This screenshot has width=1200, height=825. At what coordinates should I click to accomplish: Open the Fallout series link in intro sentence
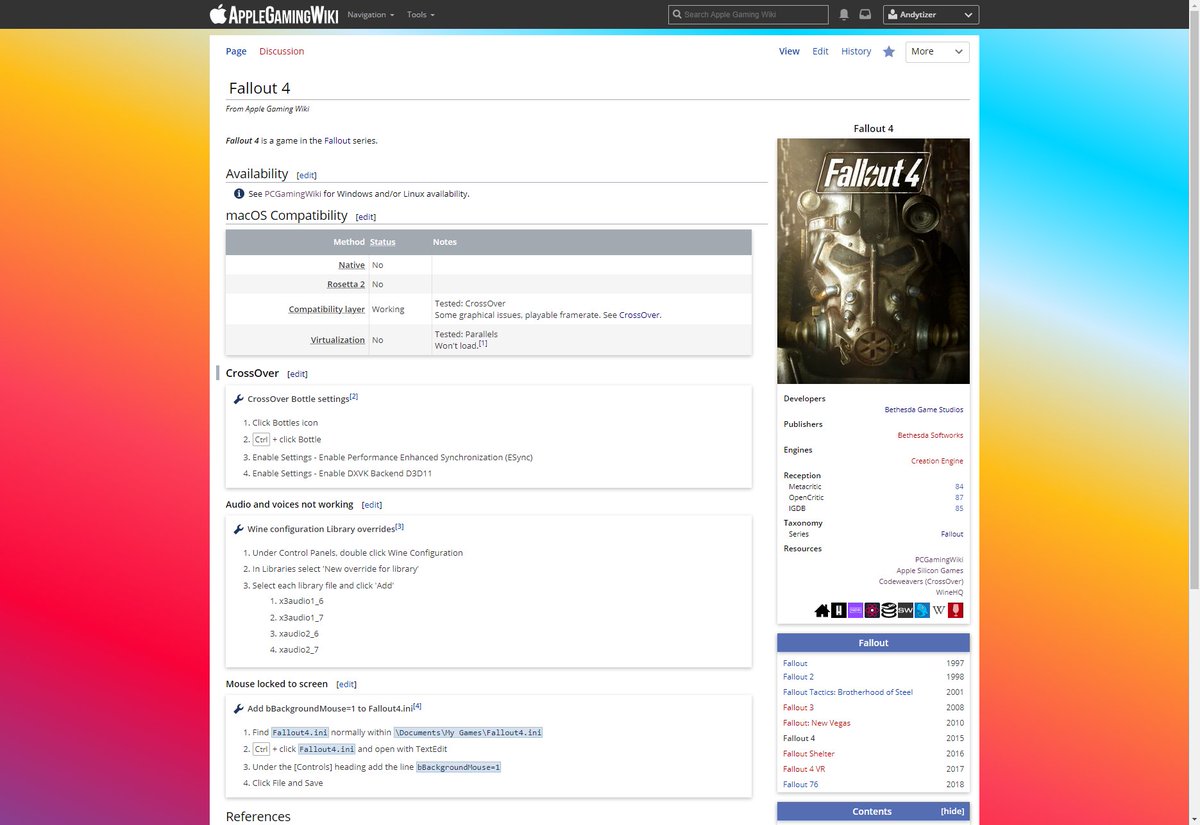coord(337,141)
